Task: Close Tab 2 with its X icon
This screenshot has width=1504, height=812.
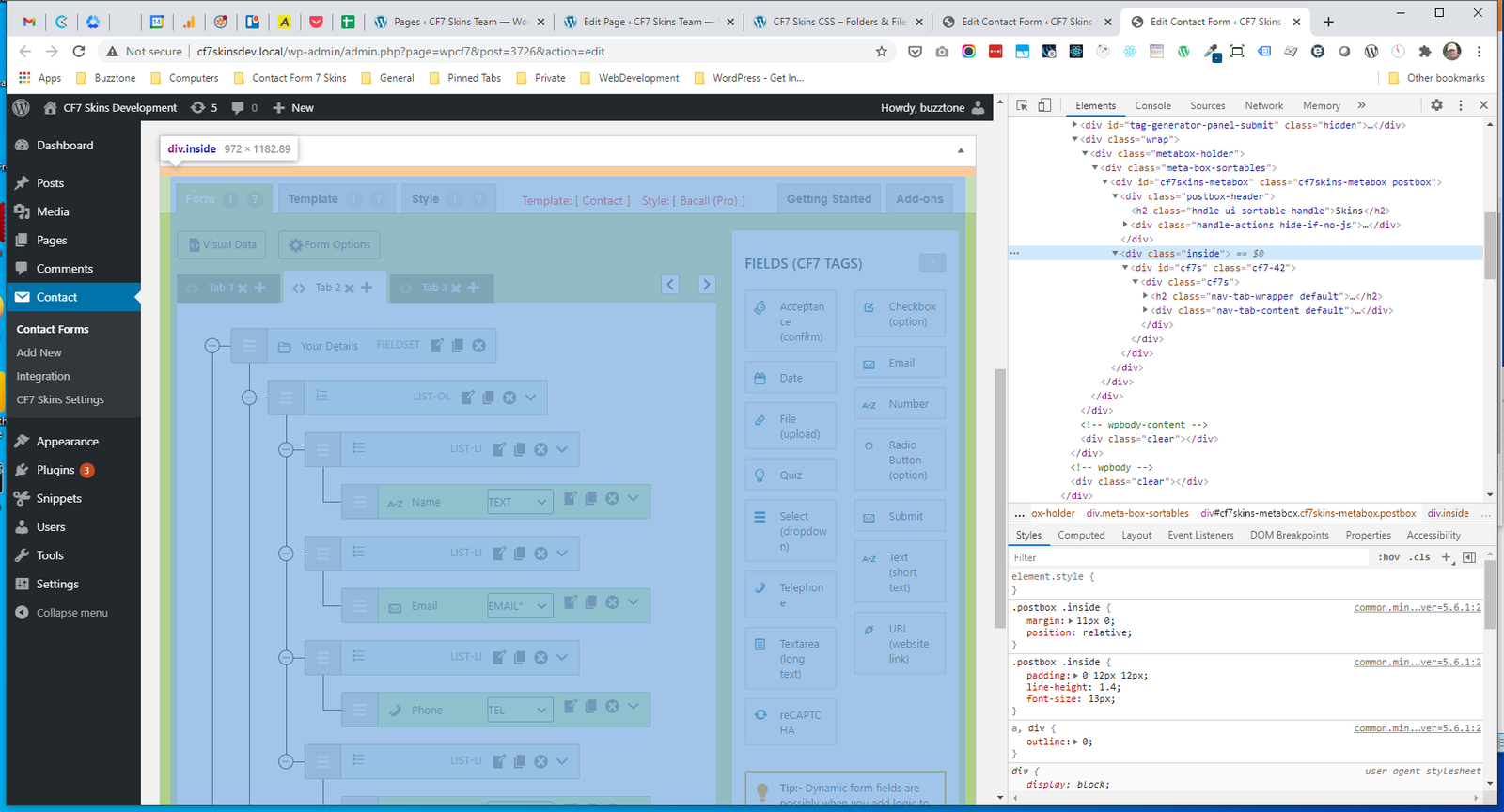Action: click(x=350, y=289)
